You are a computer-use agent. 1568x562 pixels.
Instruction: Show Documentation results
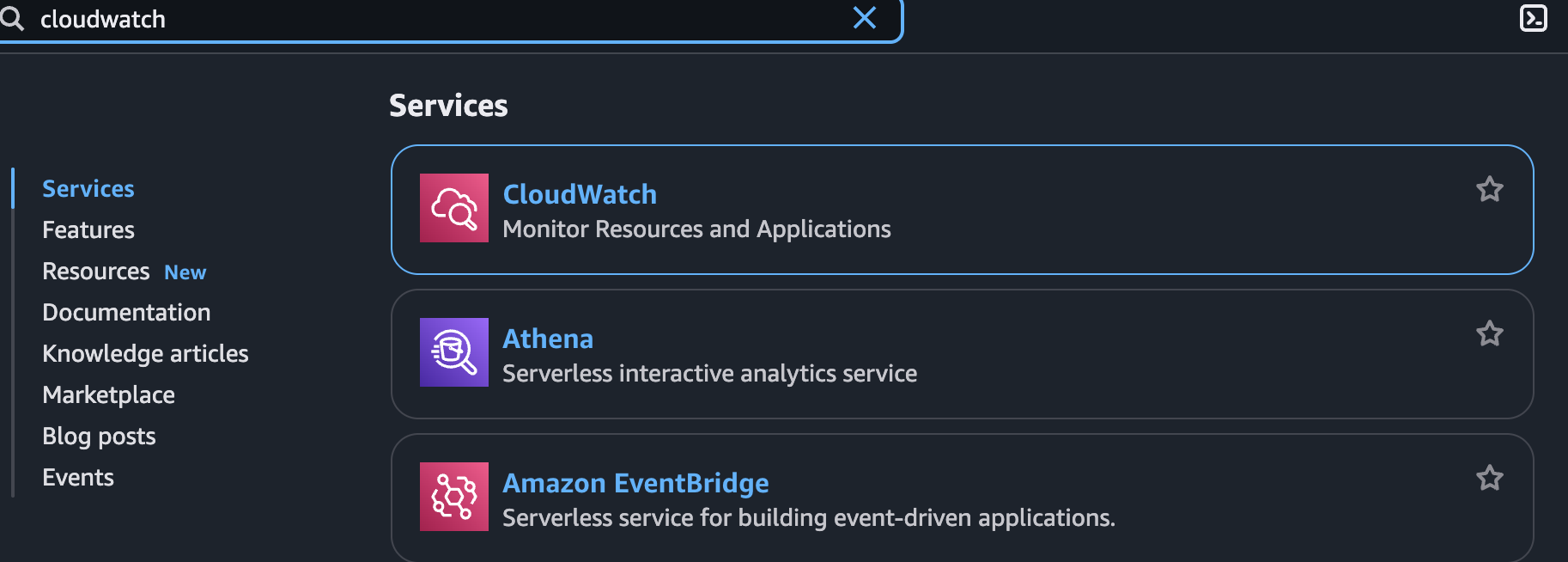pyautogui.click(x=126, y=313)
